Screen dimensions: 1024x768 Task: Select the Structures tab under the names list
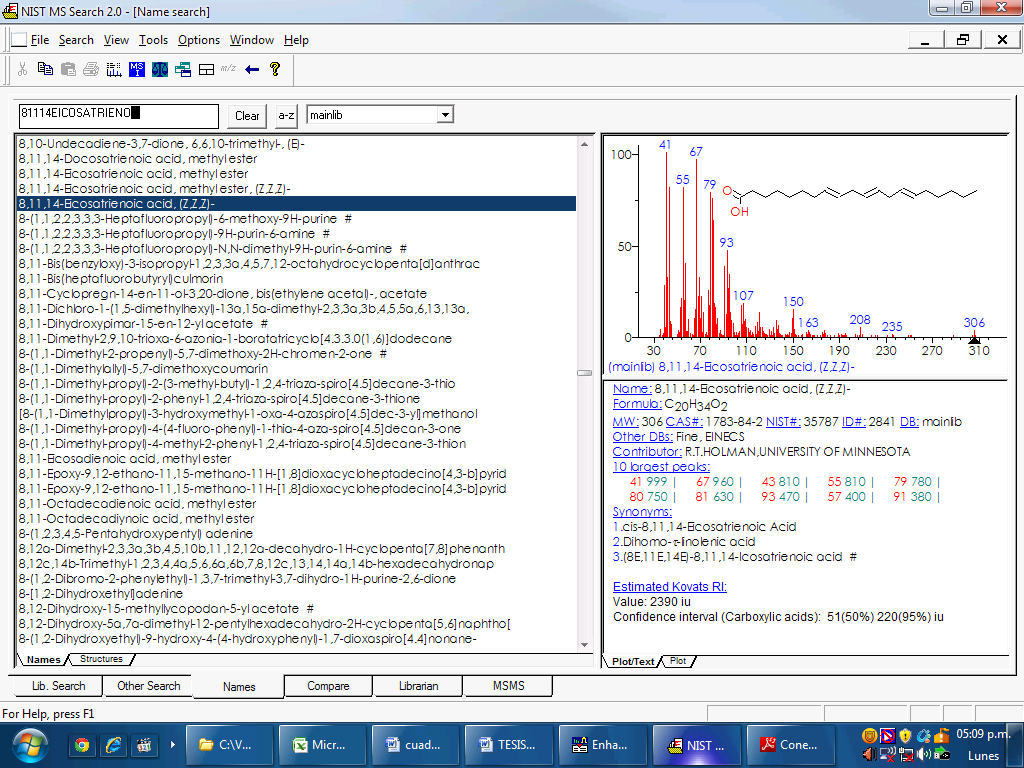[101, 659]
